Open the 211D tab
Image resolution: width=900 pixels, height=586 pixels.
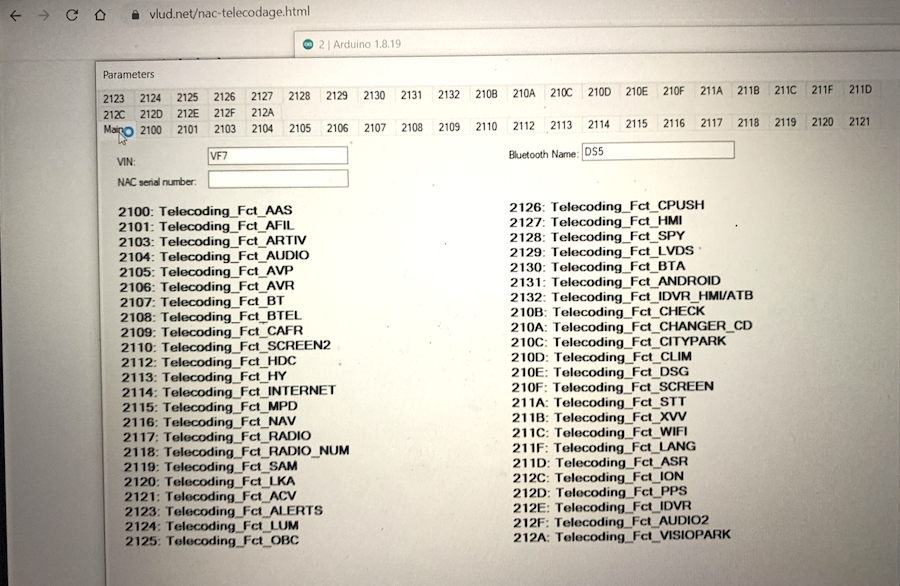pyautogui.click(x=860, y=90)
